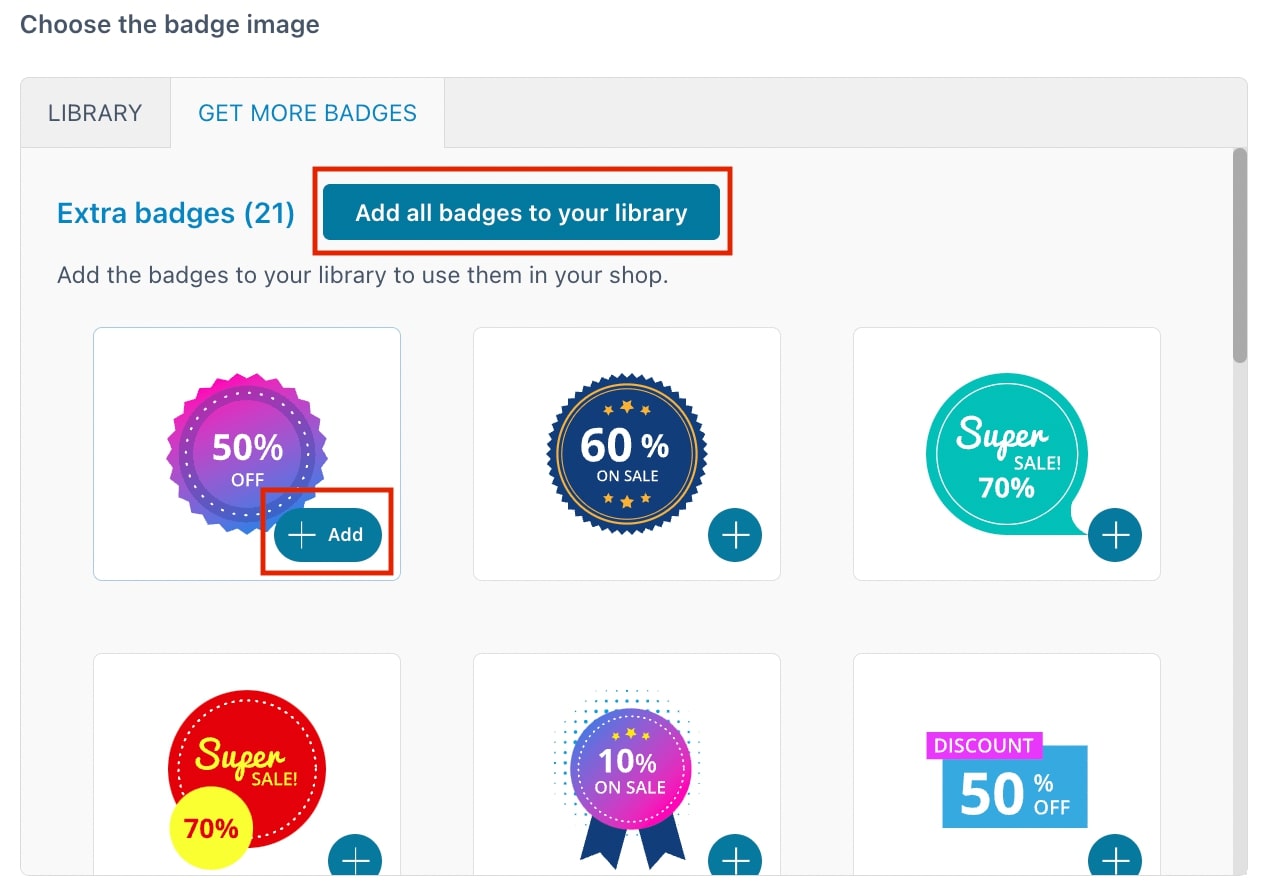This screenshot has width=1268, height=890.
Task: Switch to the LIBRARY tab
Action: click(x=95, y=113)
